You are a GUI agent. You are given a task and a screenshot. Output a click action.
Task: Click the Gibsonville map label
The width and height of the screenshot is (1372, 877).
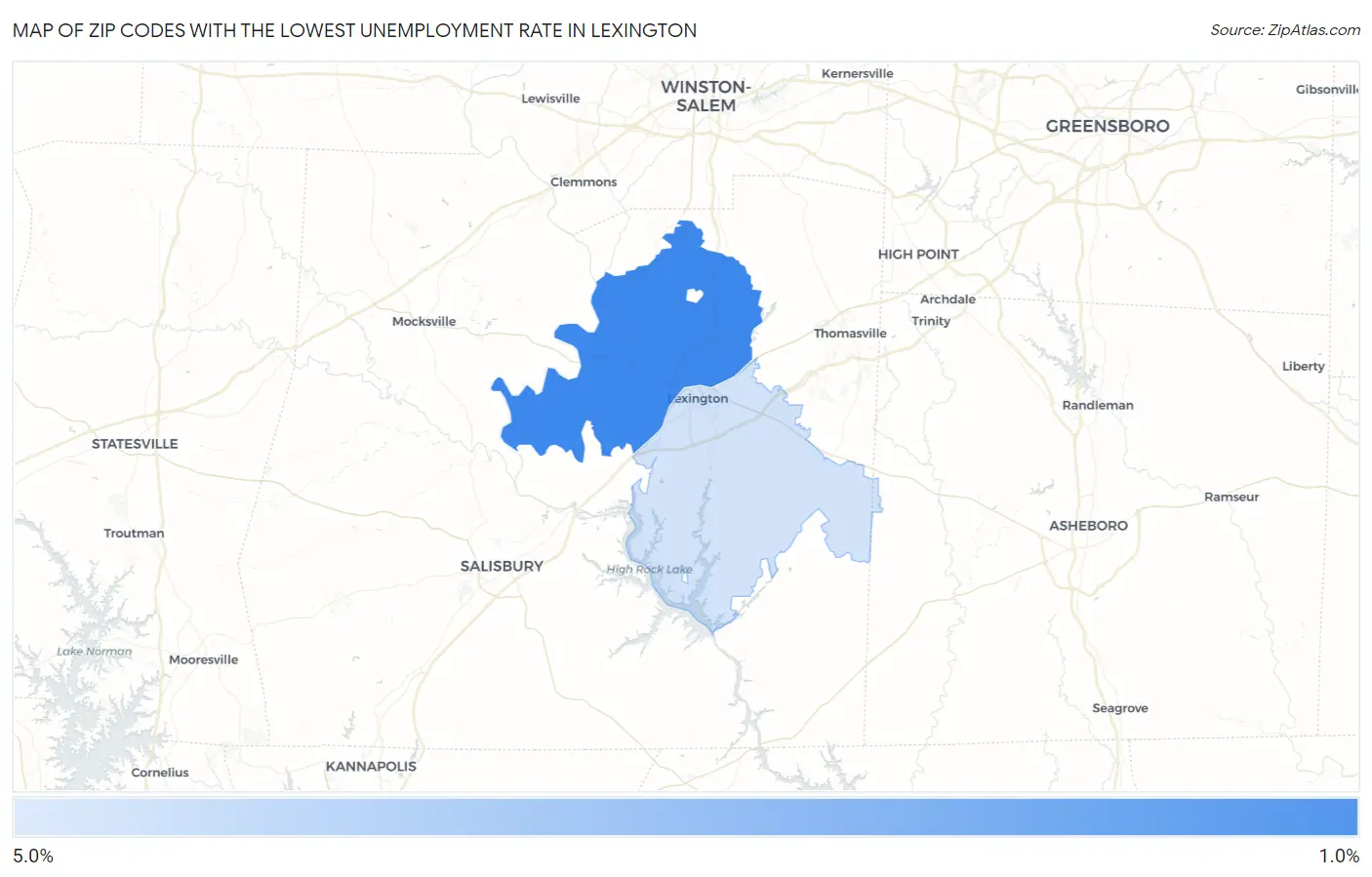[1327, 89]
